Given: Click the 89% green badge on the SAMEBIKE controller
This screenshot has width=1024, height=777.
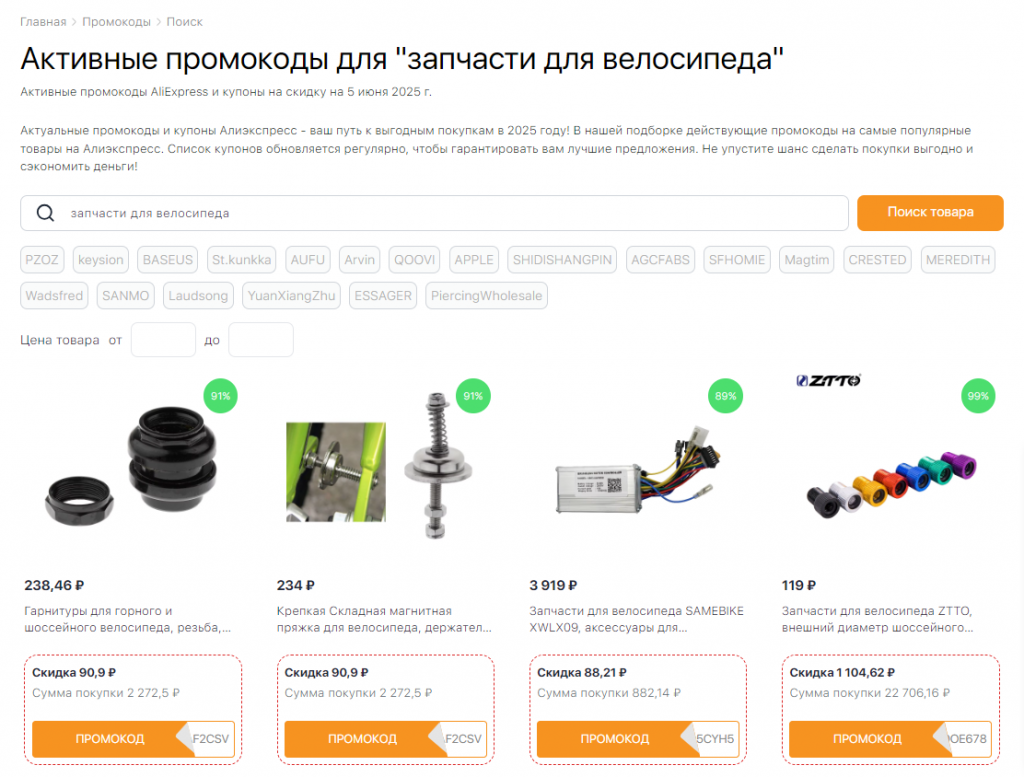Looking at the screenshot, I should pyautogui.click(x=726, y=396).
